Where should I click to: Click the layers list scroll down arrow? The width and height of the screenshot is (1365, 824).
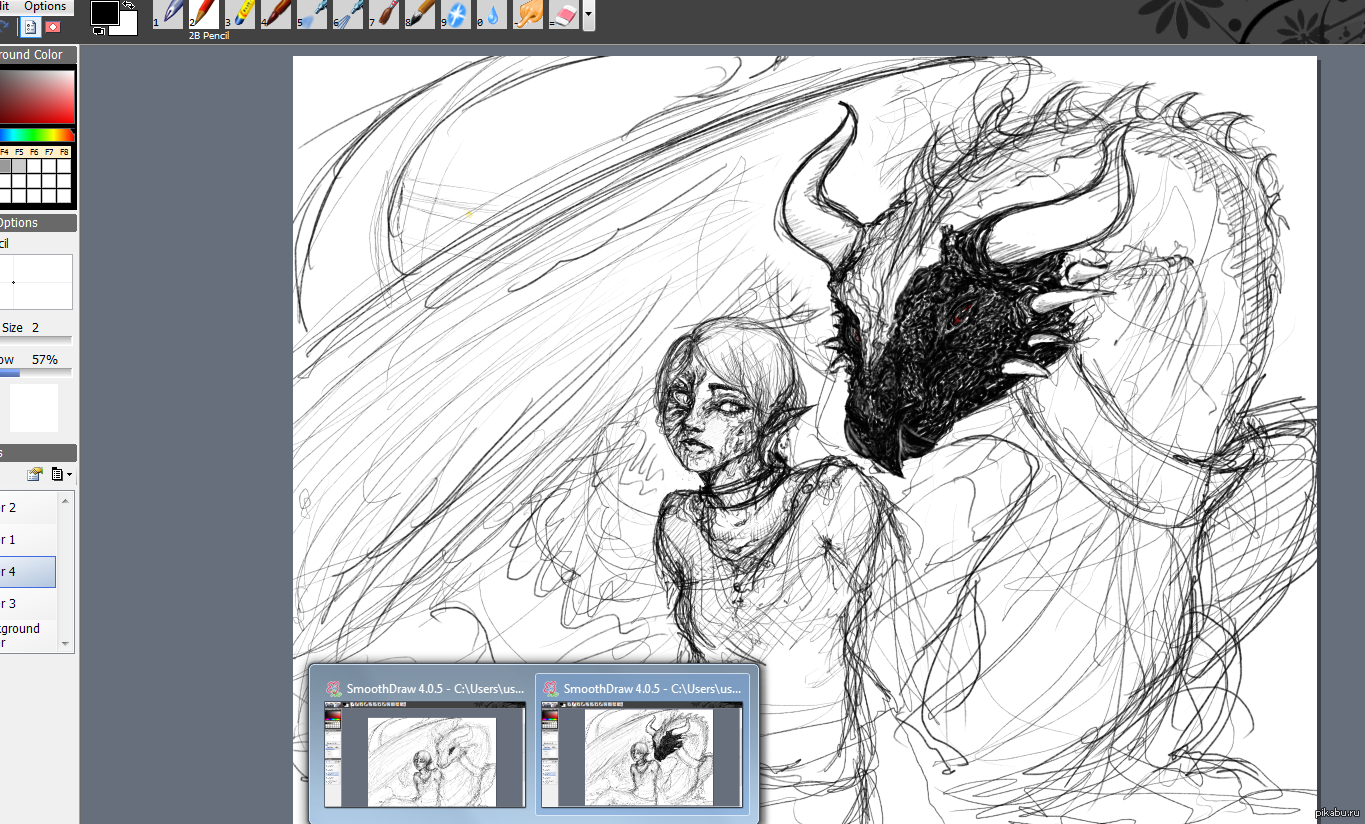[x=66, y=644]
